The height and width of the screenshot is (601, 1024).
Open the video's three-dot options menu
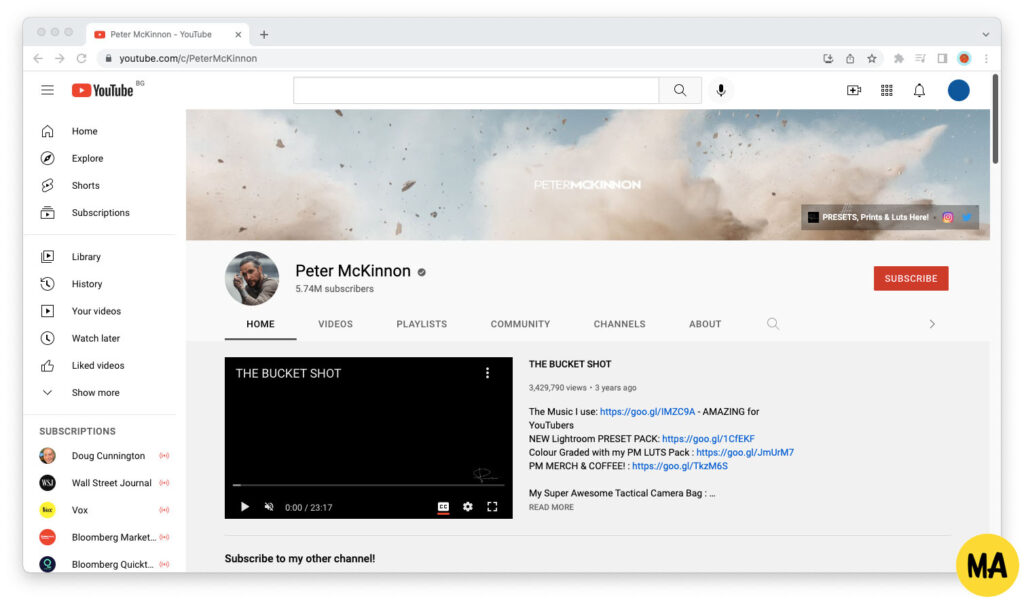487,373
